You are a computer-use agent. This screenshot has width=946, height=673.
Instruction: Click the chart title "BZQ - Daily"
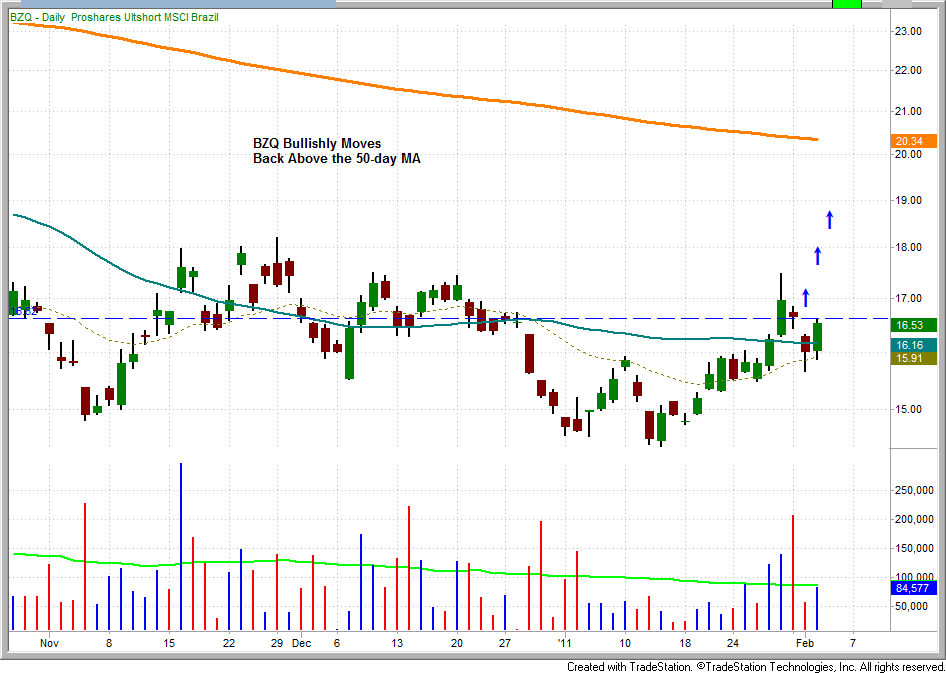pos(37,17)
